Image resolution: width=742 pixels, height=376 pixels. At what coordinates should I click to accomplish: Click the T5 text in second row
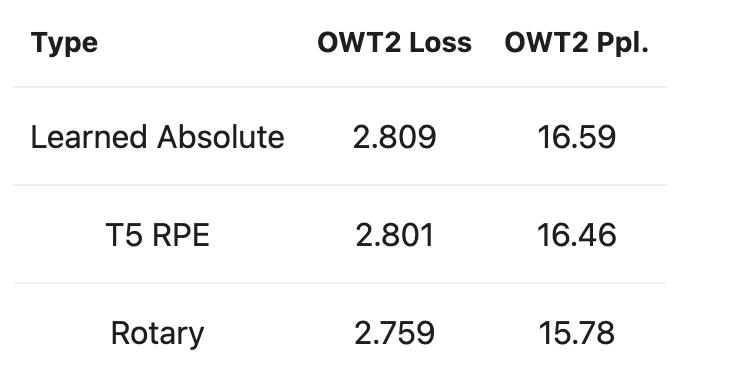tap(124, 235)
